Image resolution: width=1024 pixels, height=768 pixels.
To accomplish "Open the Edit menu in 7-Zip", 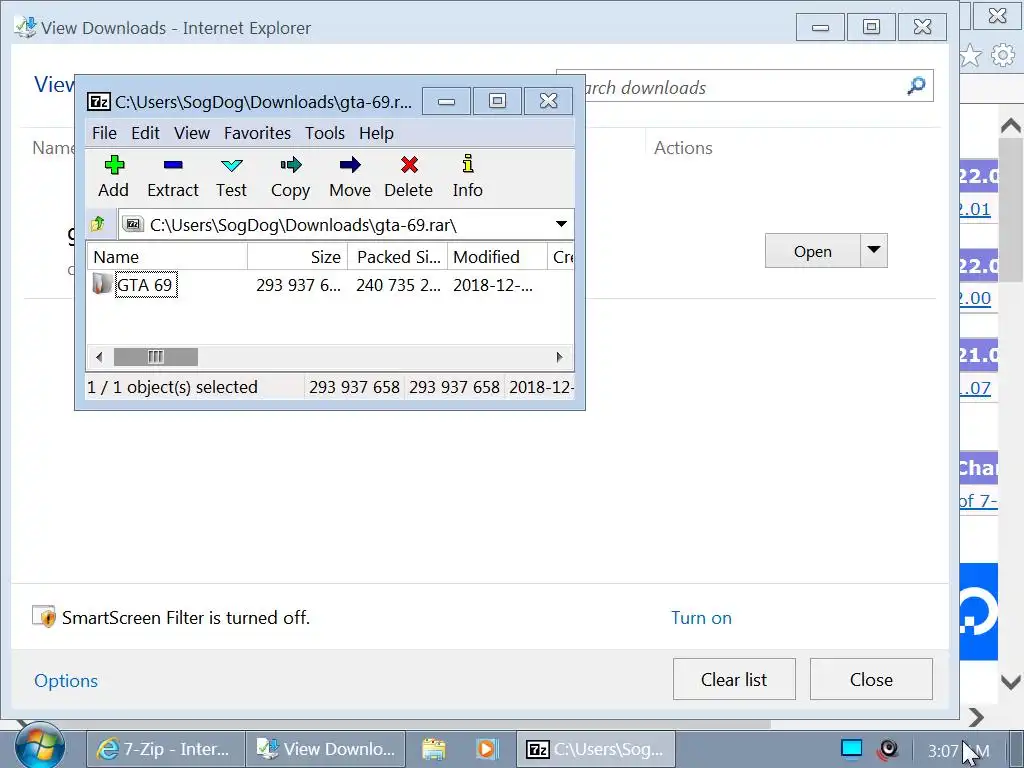I will pyautogui.click(x=145, y=133).
